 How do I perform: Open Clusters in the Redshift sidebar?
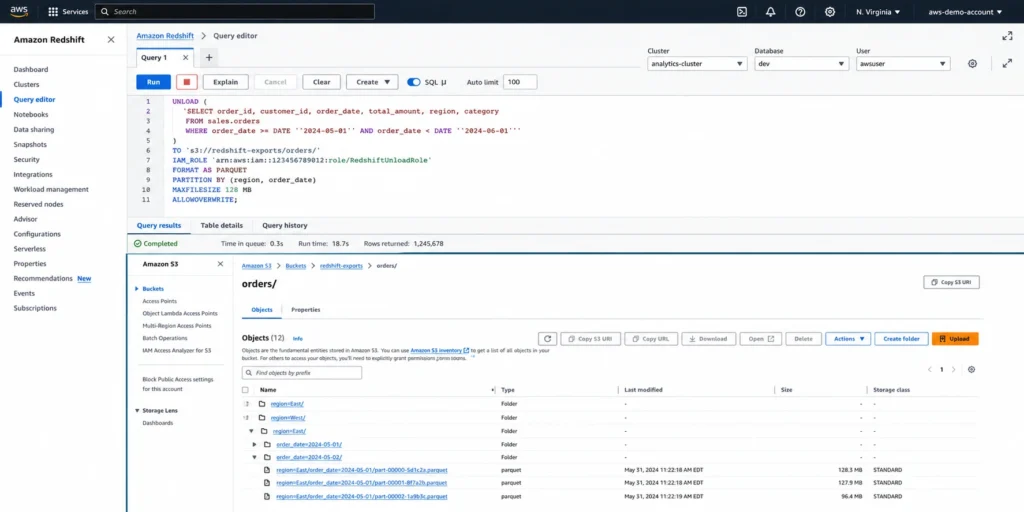click(26, 84)
